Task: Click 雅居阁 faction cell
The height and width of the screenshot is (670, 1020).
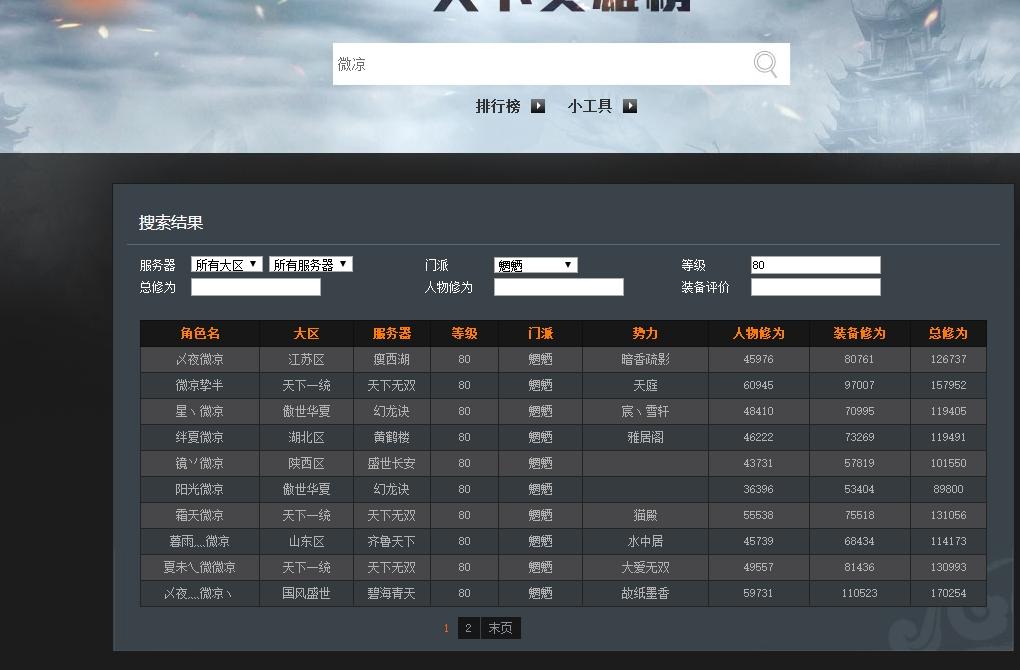Action: click(645, 437)
